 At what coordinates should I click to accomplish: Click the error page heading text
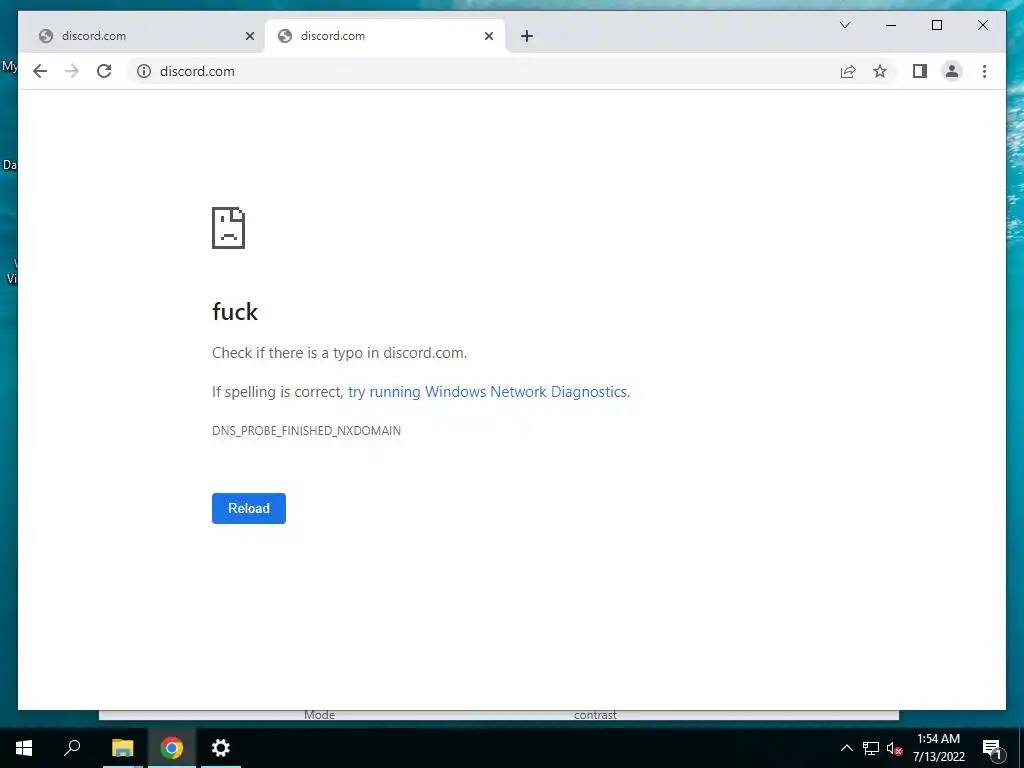pos(235,312)
